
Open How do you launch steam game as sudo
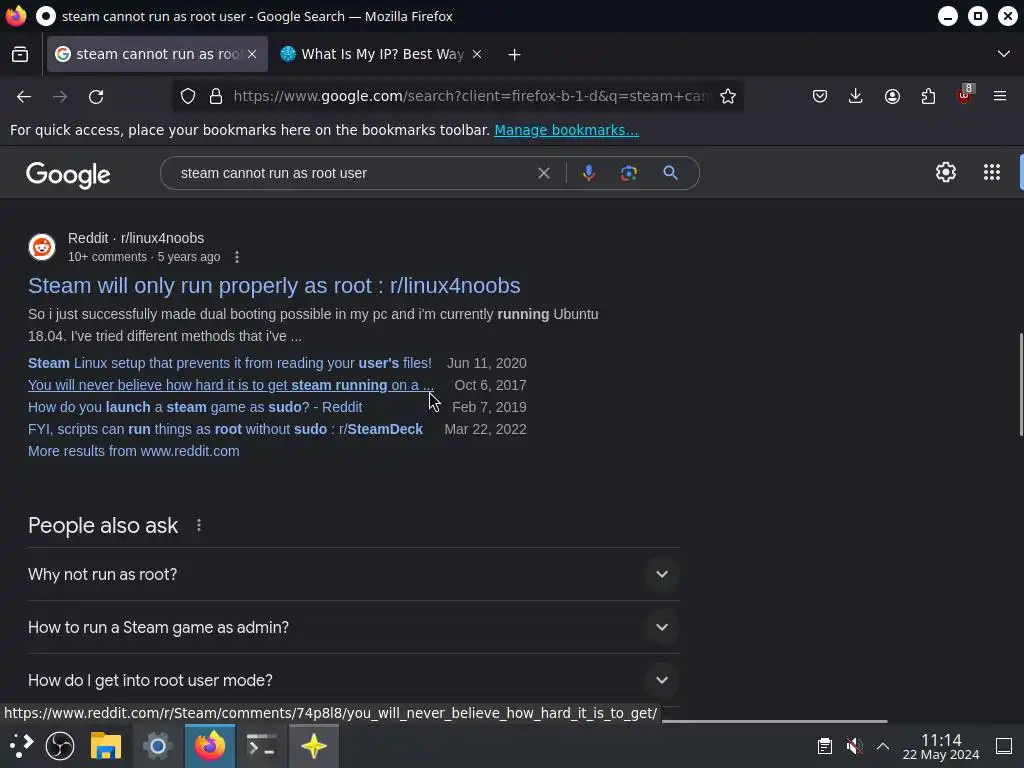(195, 408)
